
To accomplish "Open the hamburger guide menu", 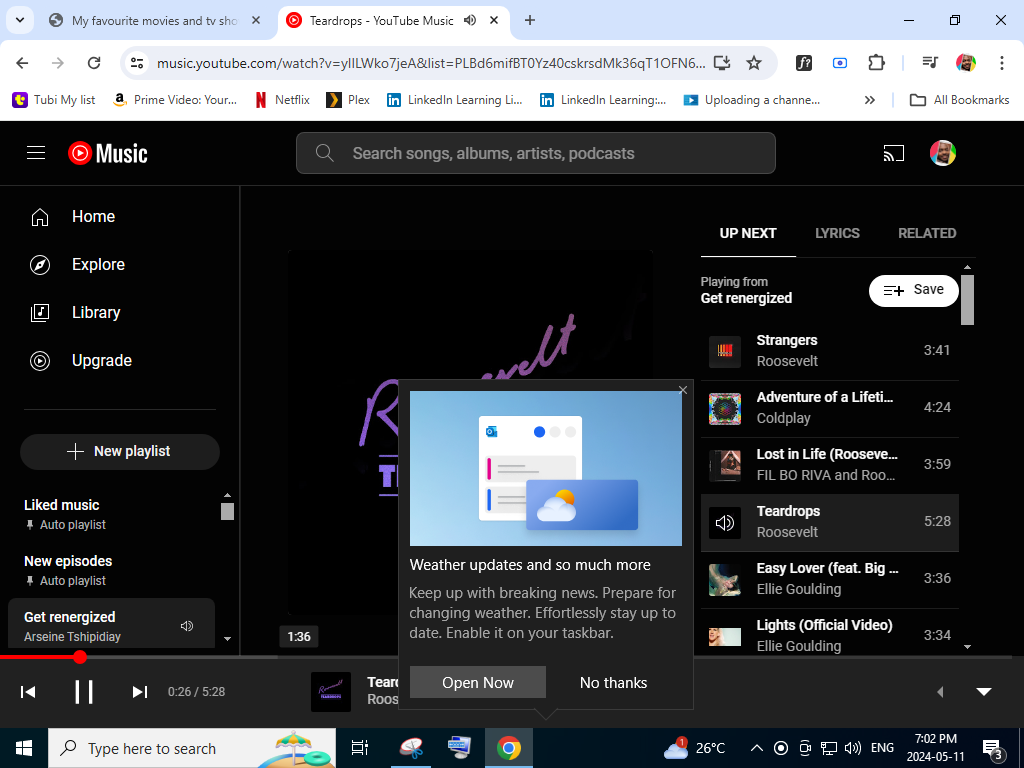I will coord(36,153).
